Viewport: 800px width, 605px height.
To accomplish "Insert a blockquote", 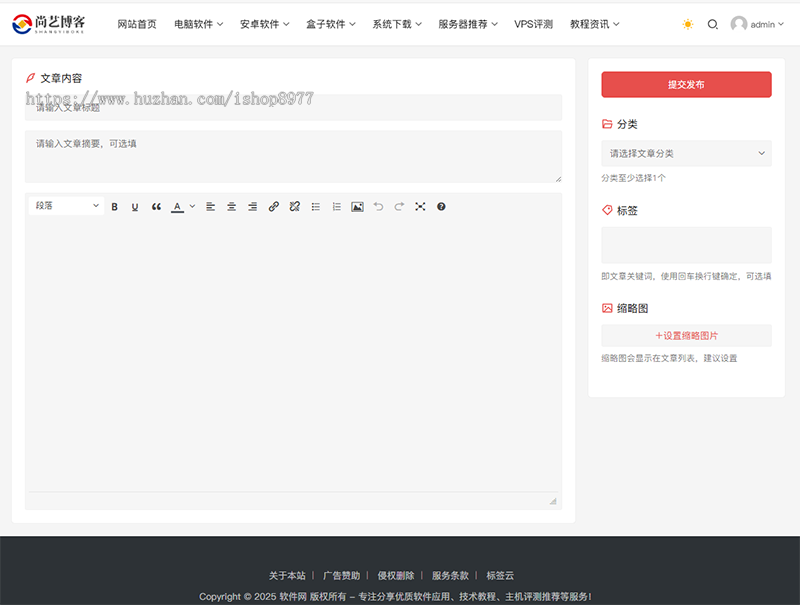I will pos(156,207).
